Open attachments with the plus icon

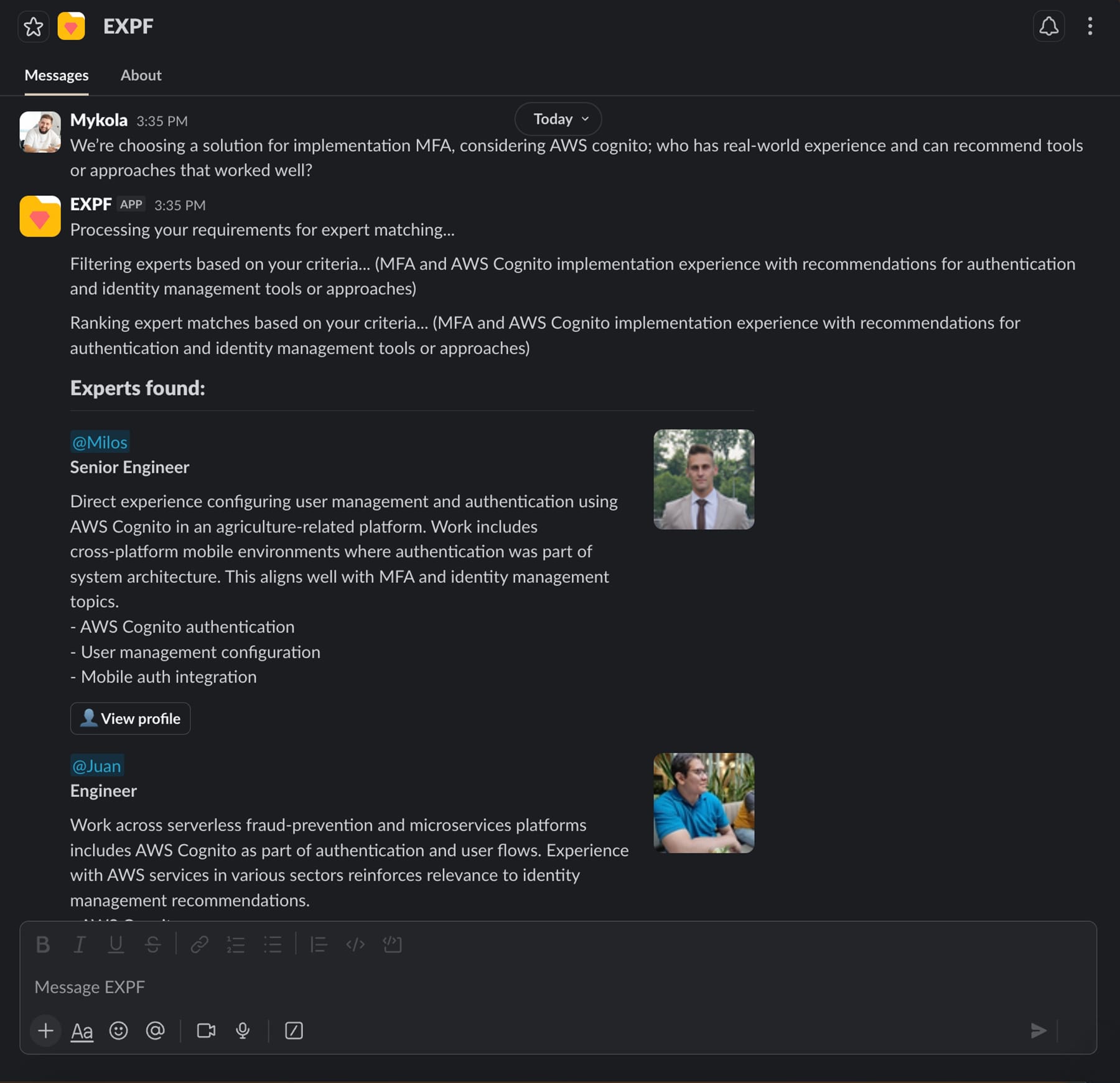[45, 1031]
